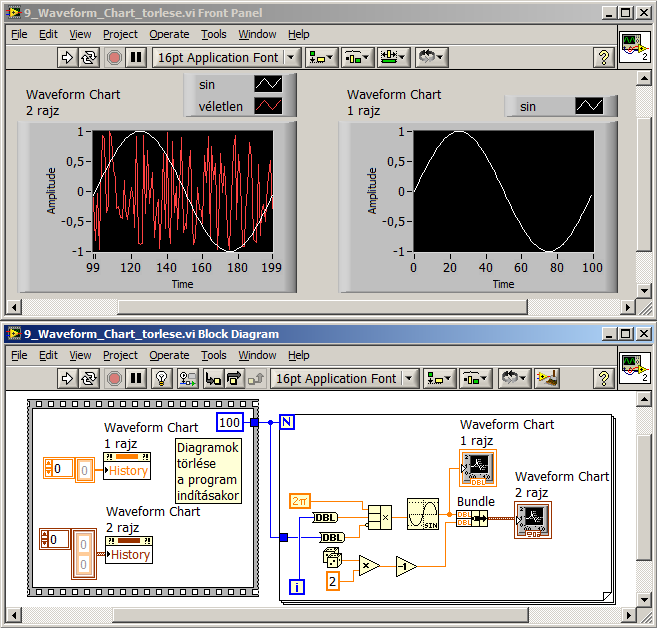
Task: Open Block Diagram context help question mark
Action: pyautogui.click(x=604, y=378)
